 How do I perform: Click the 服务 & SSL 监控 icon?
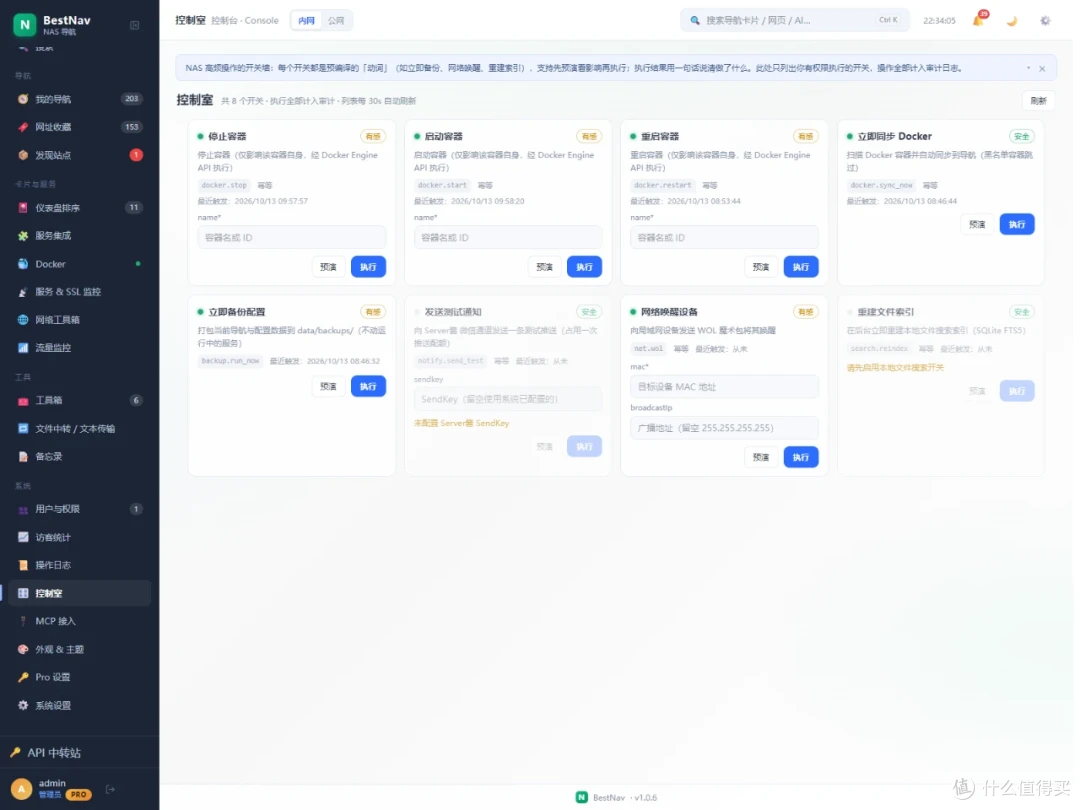(23, 292)
